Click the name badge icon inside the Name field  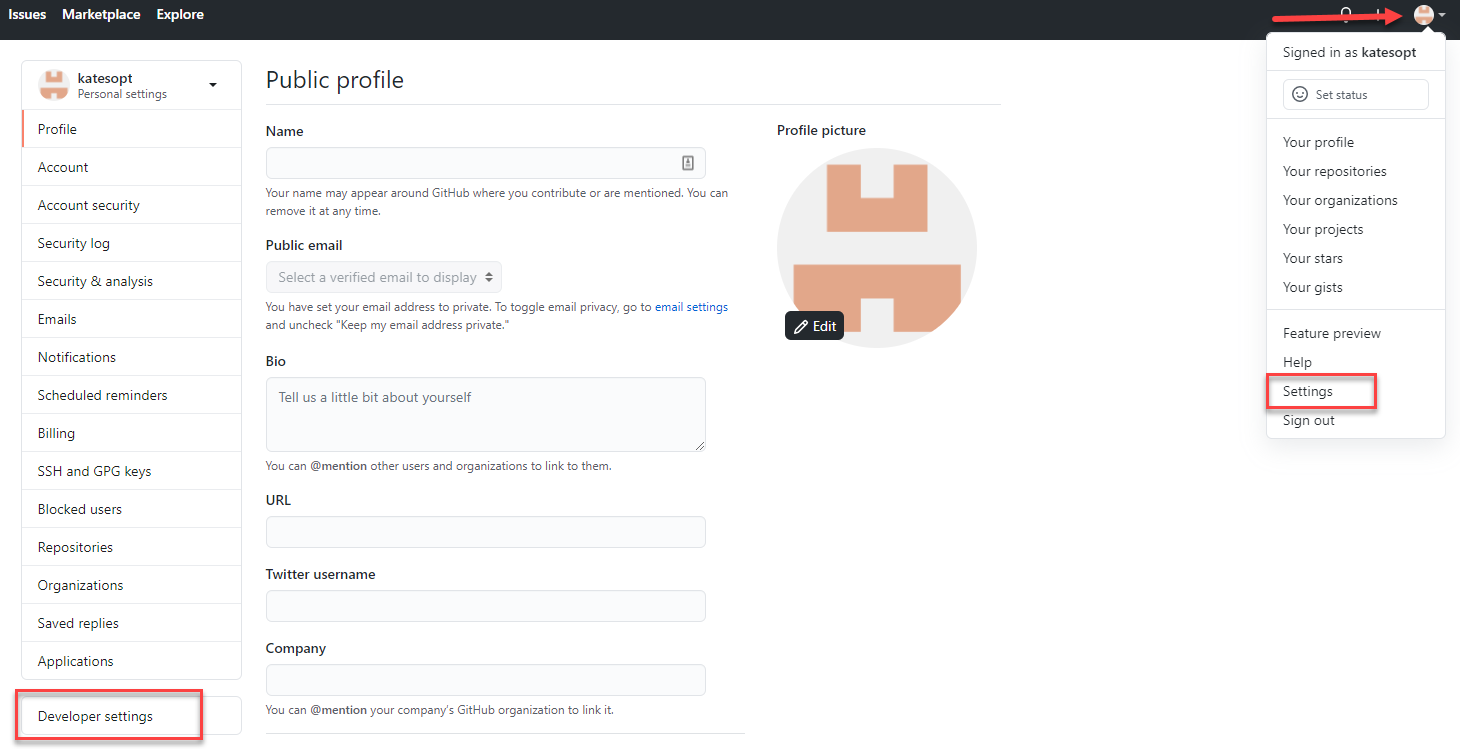[688, 162]
